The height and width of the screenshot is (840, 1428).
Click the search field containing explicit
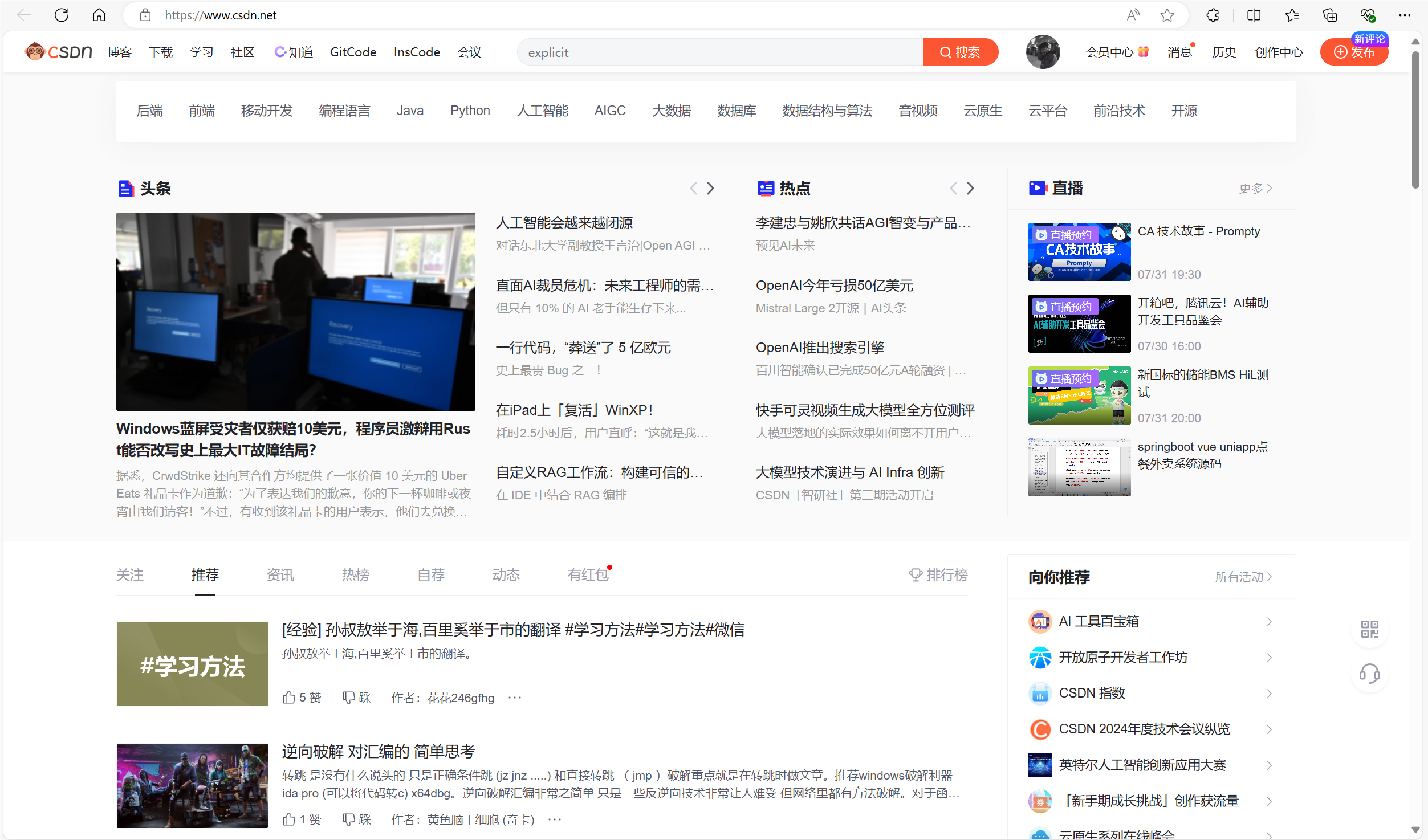tap(718, 52)
